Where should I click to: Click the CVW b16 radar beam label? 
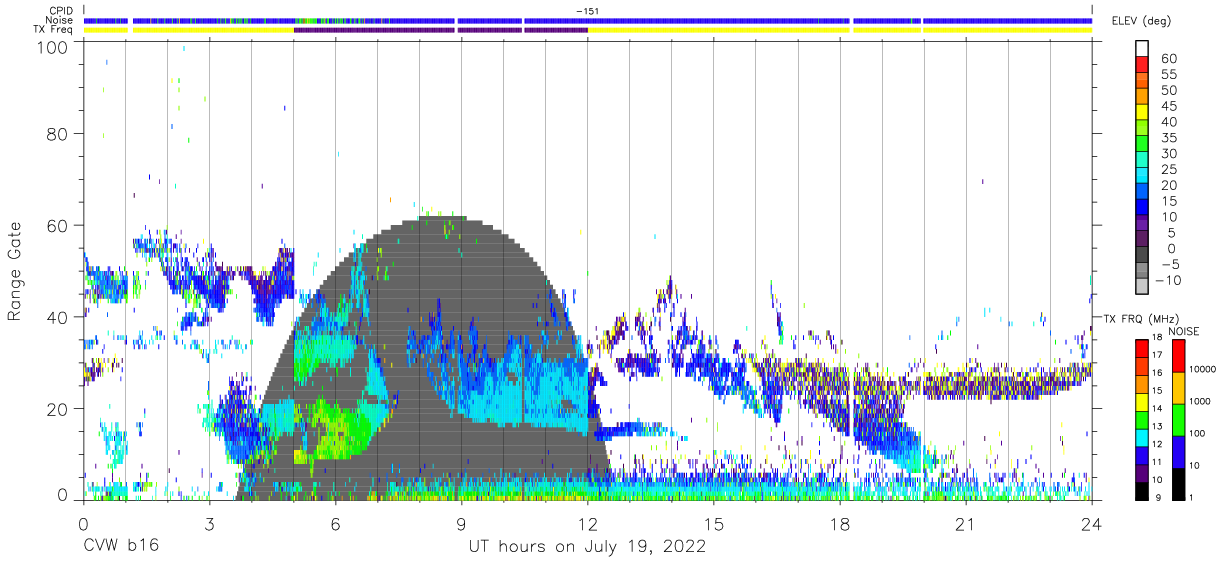[119, 547]
